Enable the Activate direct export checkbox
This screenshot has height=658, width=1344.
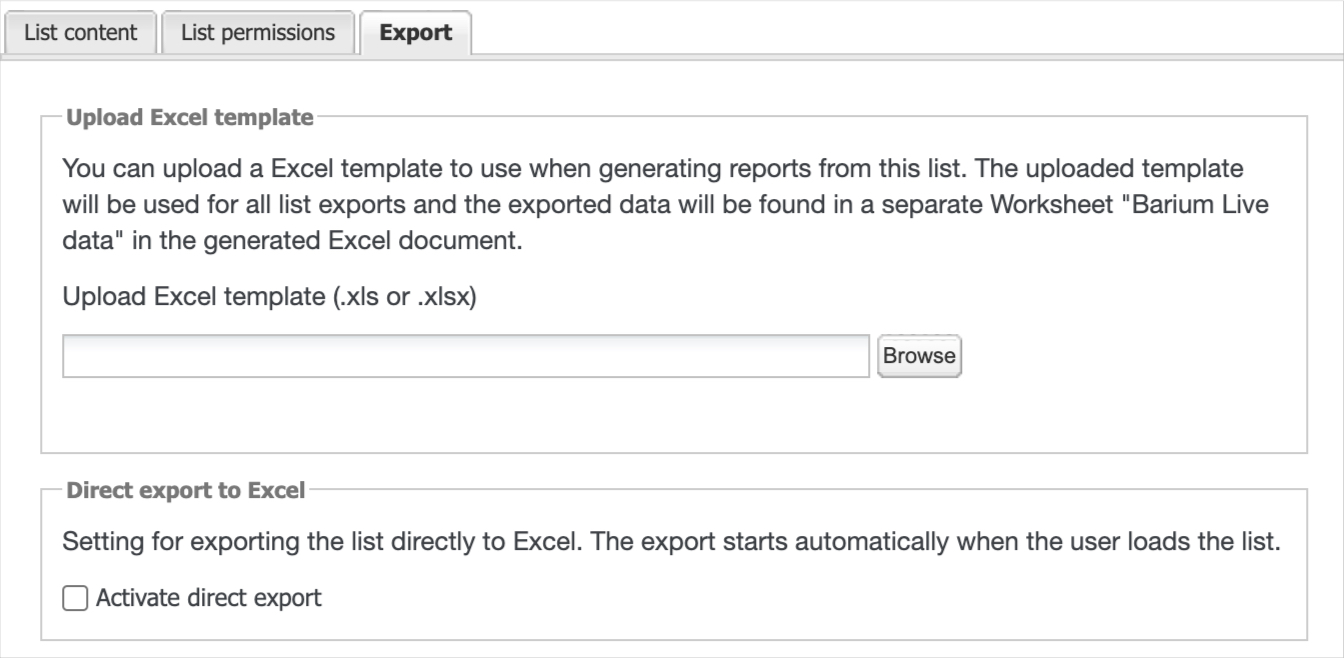point(74,599)
